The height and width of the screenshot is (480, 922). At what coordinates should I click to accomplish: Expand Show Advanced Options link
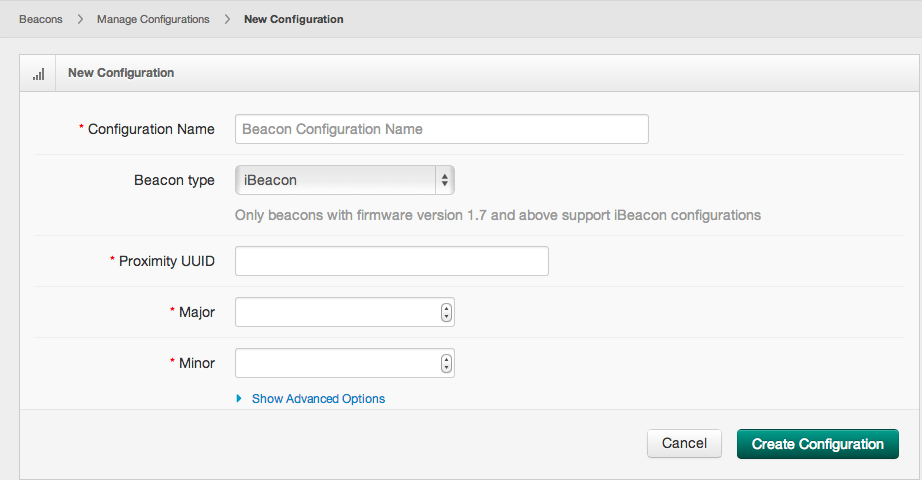click(318, 398)
